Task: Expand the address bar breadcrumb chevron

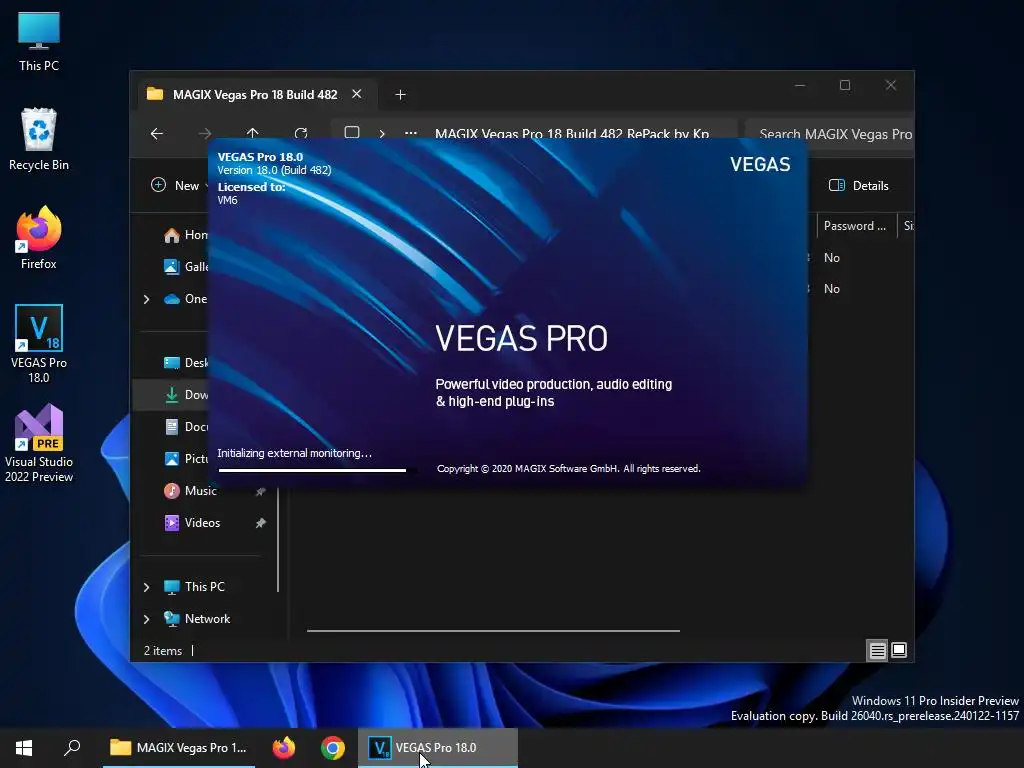Action: pyautogui.click(x=382, y=134)
